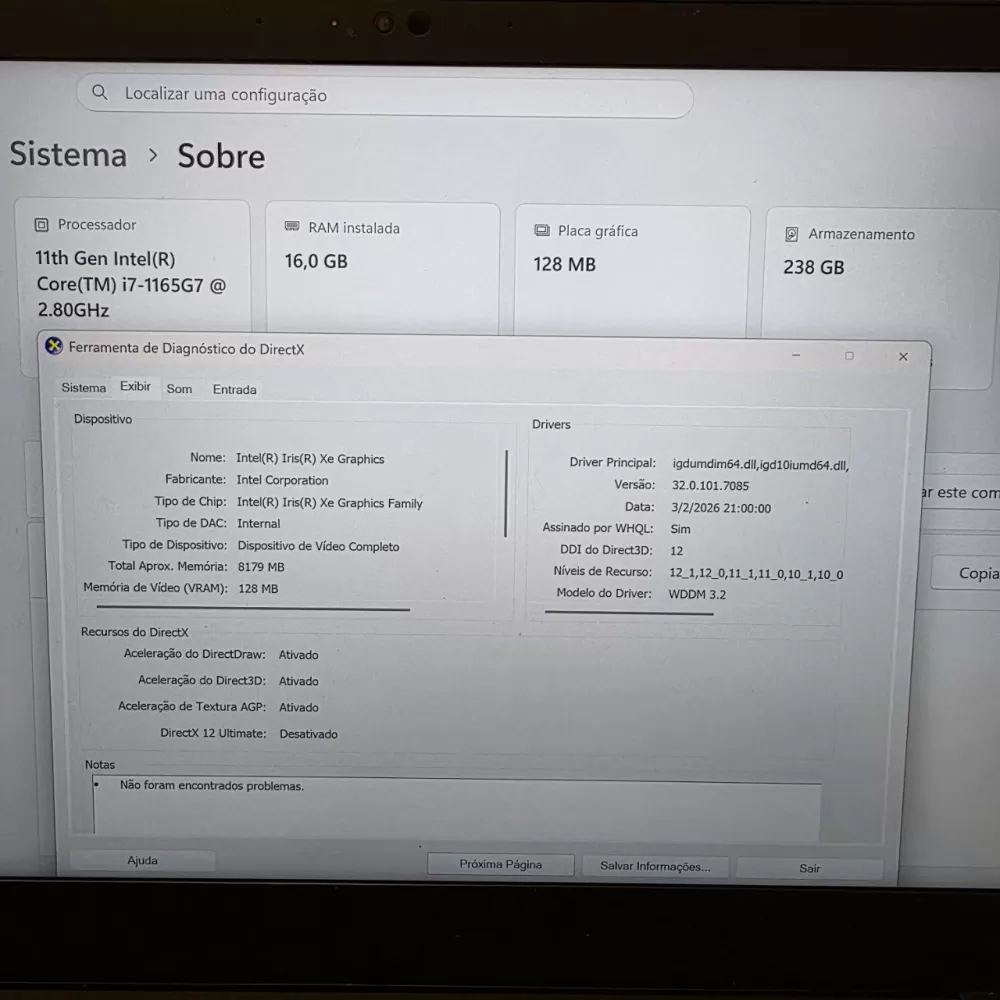Click the Sobre page title
Image resolution: width=1000 pixels, height=1000 pixels.
click(221, 156)
